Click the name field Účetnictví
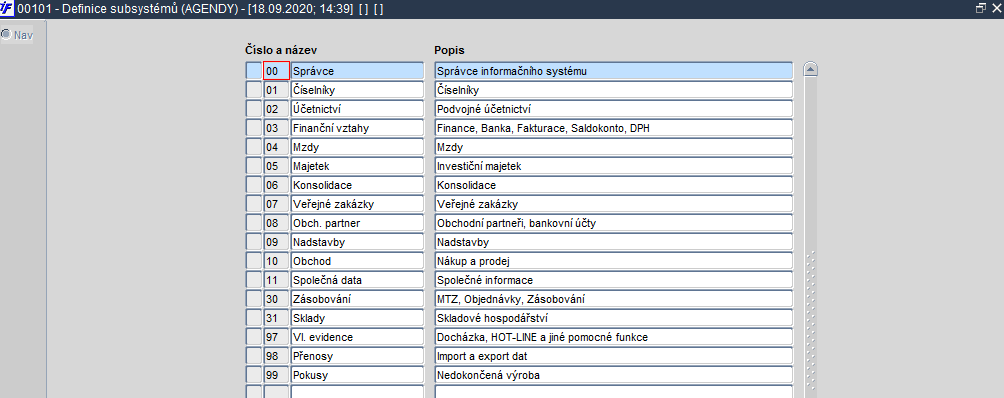The height and width of the screenshot is (398, 1004). coord(357,109)
